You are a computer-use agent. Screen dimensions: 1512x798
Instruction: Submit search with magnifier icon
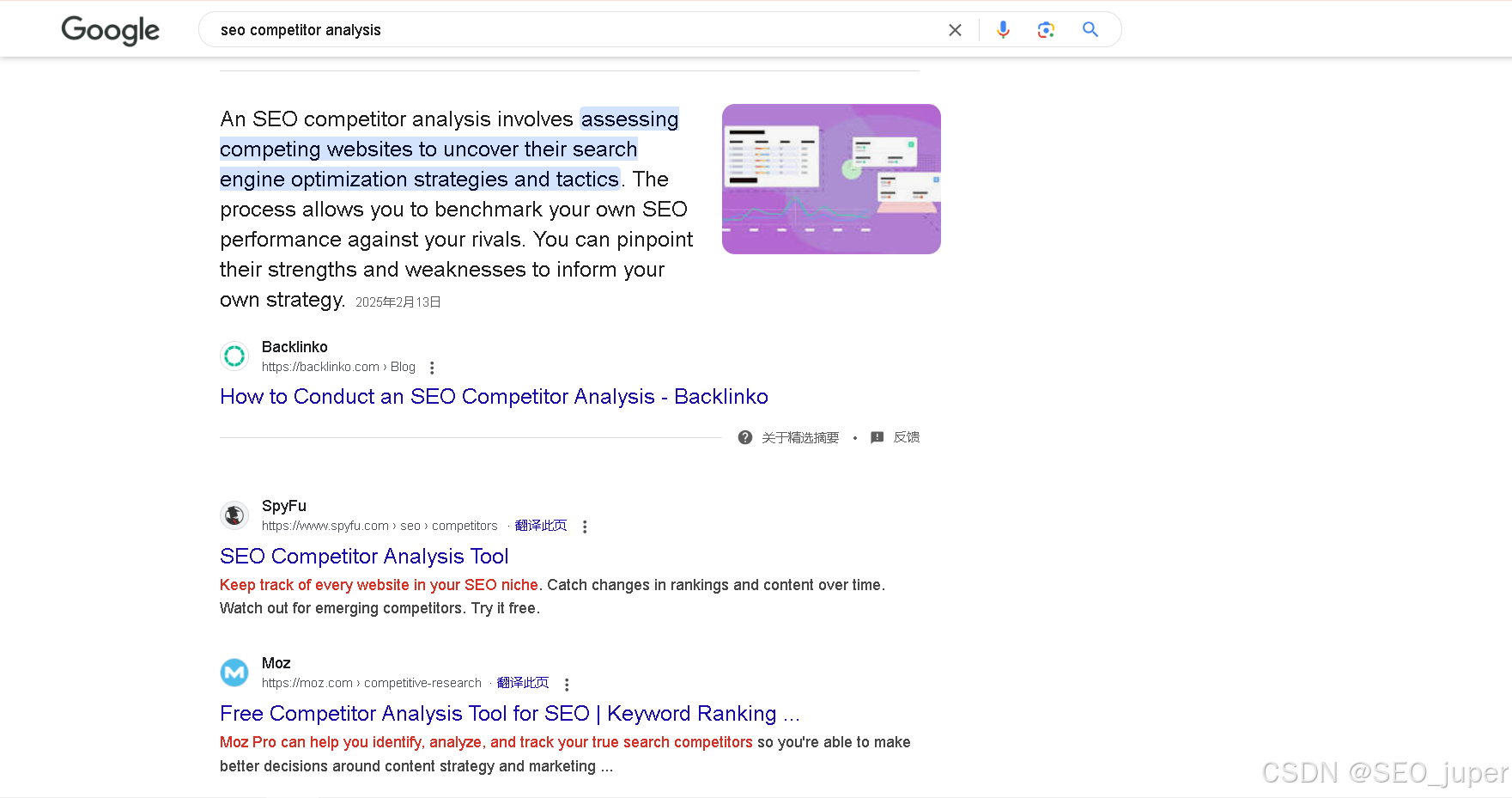1090,30
